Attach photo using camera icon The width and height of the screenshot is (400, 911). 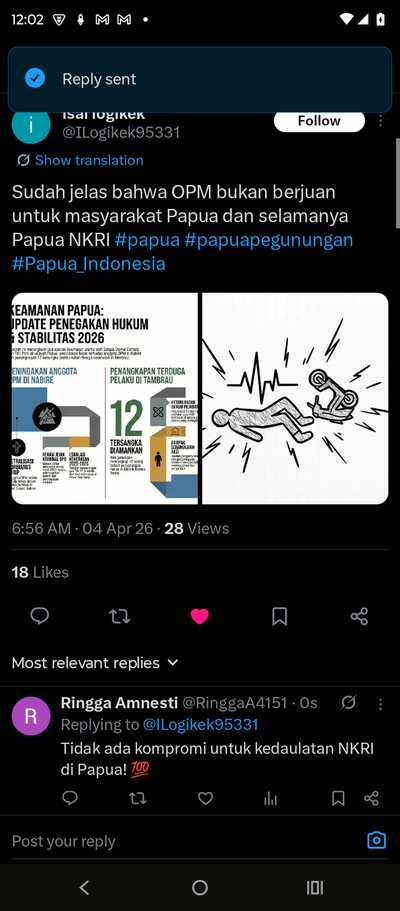pyautogui.click(x=377, y=840)
